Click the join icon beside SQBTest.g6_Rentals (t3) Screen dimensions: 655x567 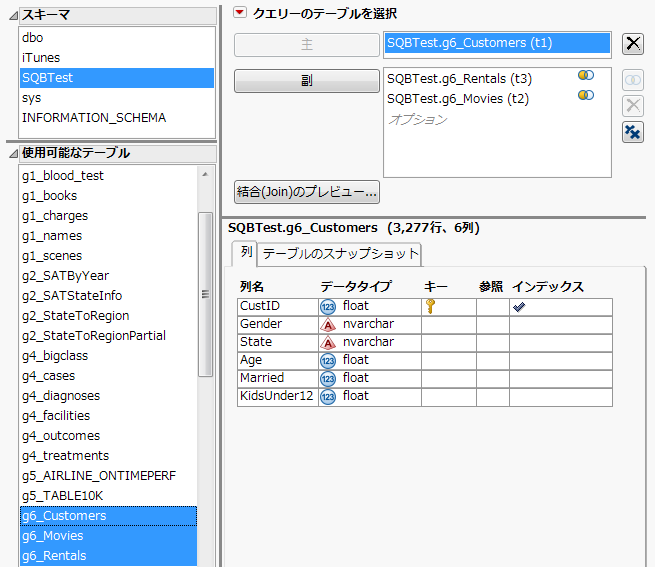586,77
